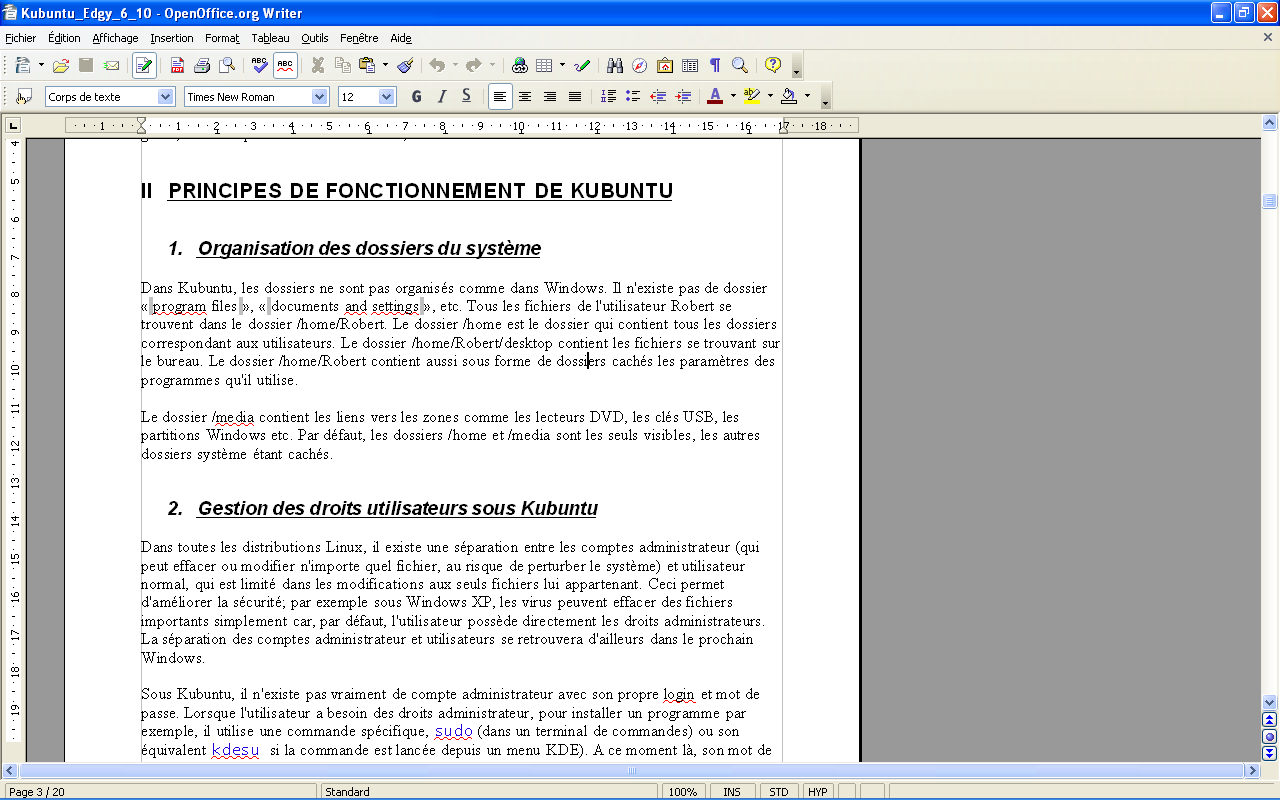
Task: Send document as e-mail icon
Action: [x=112, y=65]
